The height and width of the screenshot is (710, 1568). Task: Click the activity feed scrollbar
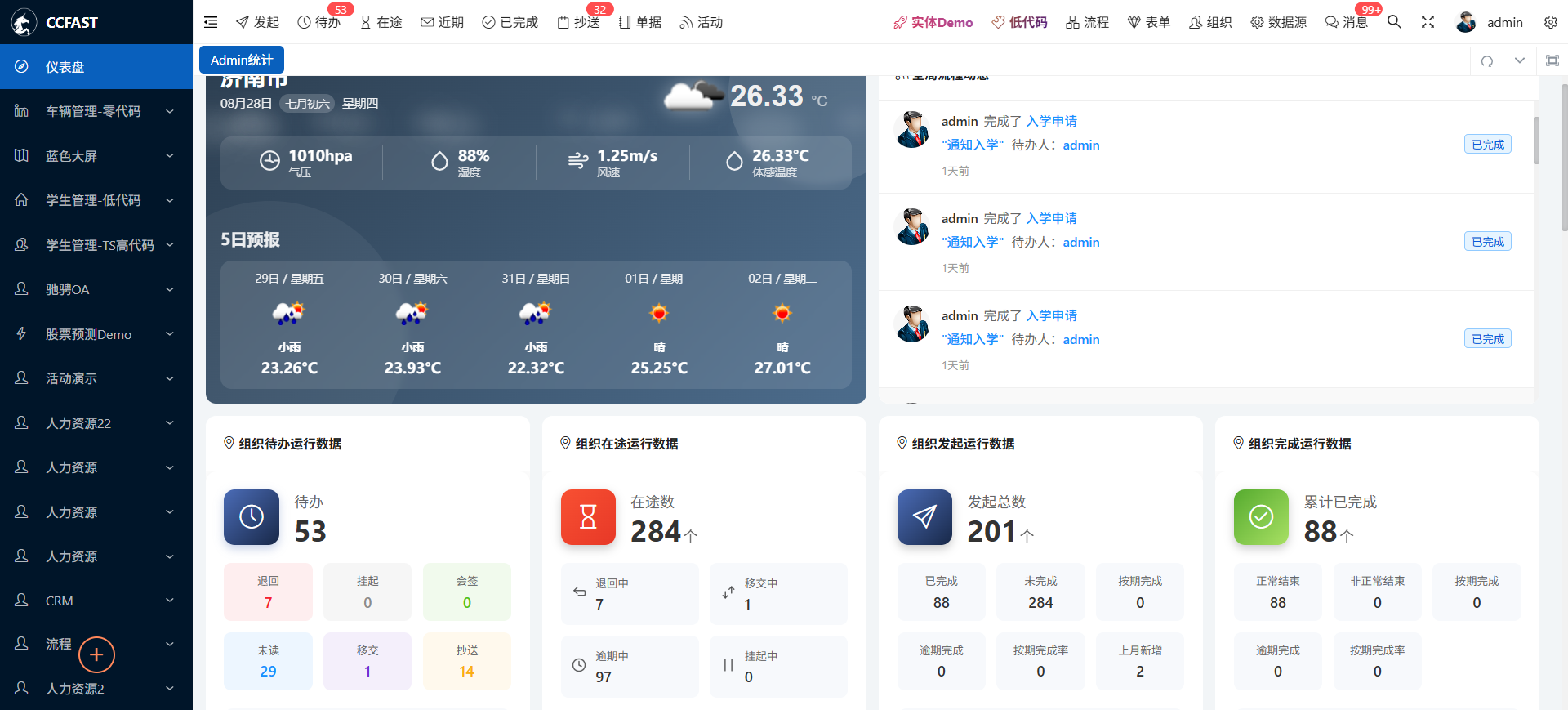point(1536,141)
